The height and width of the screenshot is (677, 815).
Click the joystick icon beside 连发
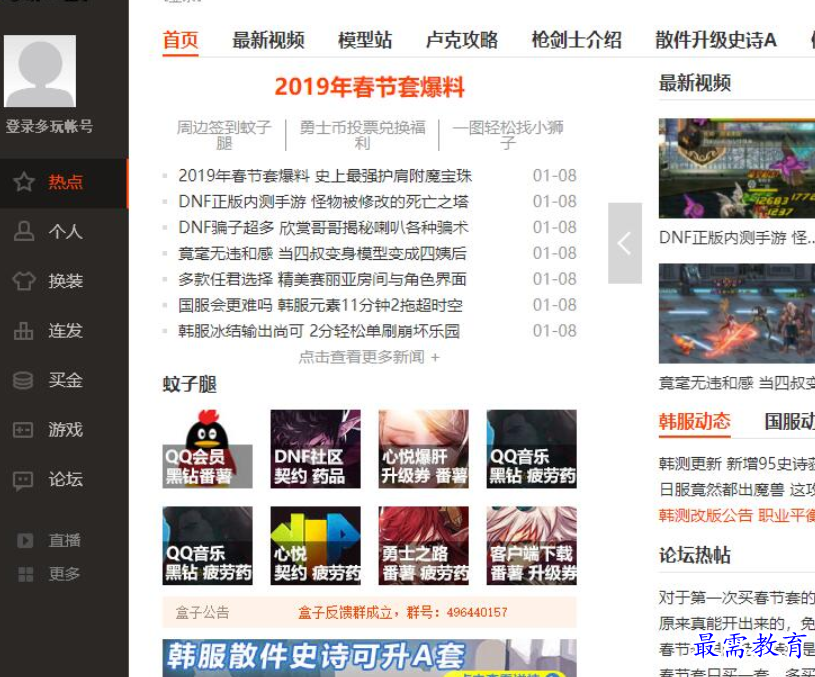pyautogui.click(x=23, y=331)
